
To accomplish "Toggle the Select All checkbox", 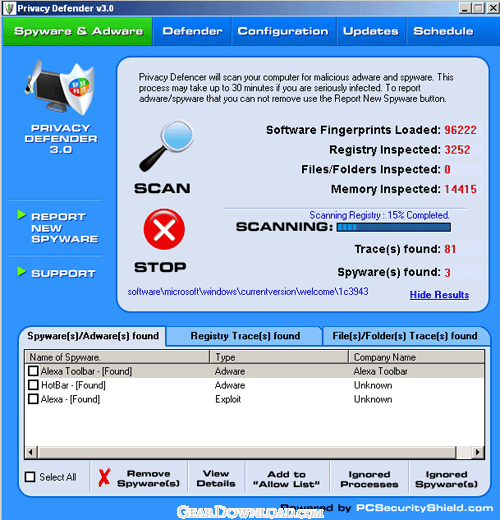I will [x=30, y=477].
